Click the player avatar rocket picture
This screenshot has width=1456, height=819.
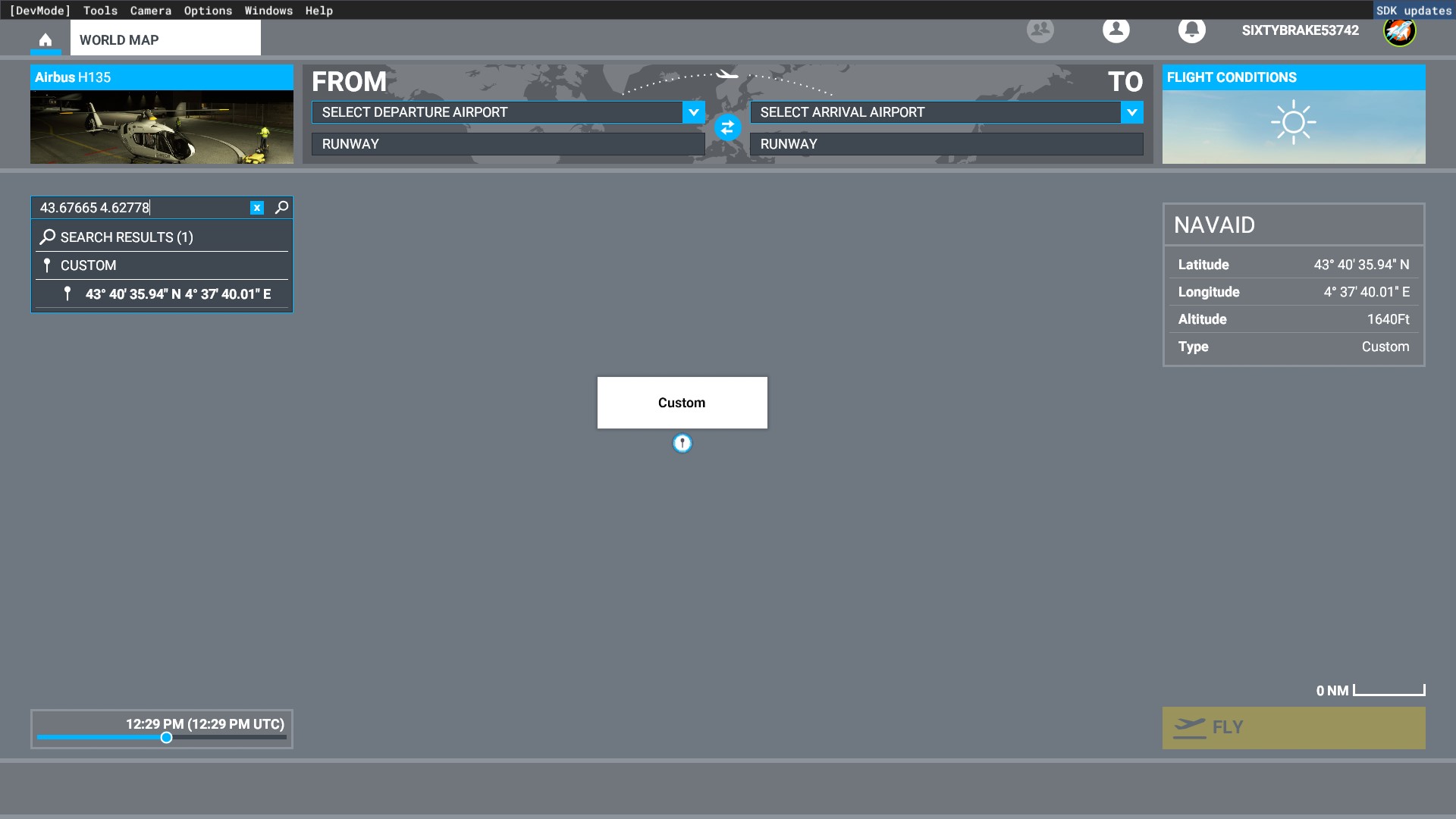pos(1399,31)
